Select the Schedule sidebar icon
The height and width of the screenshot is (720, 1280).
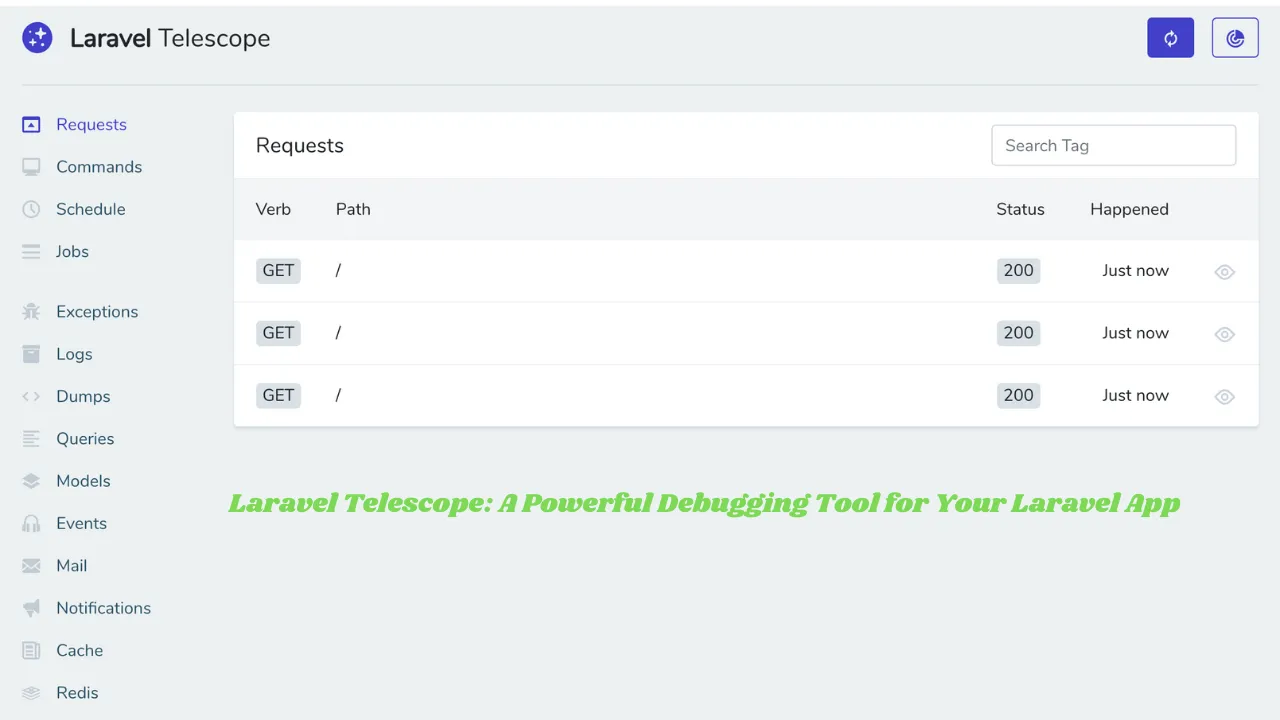[x=30, y=209]
